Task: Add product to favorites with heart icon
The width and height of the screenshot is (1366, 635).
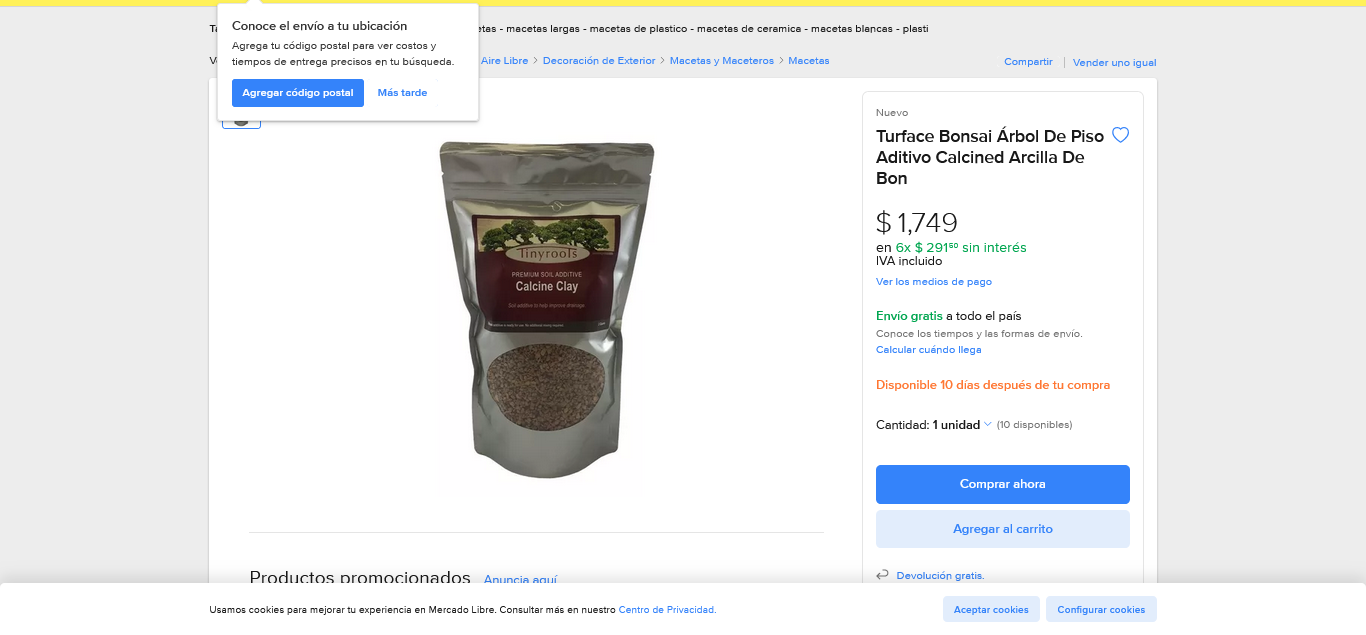Action: click(x=1120, y=135)
